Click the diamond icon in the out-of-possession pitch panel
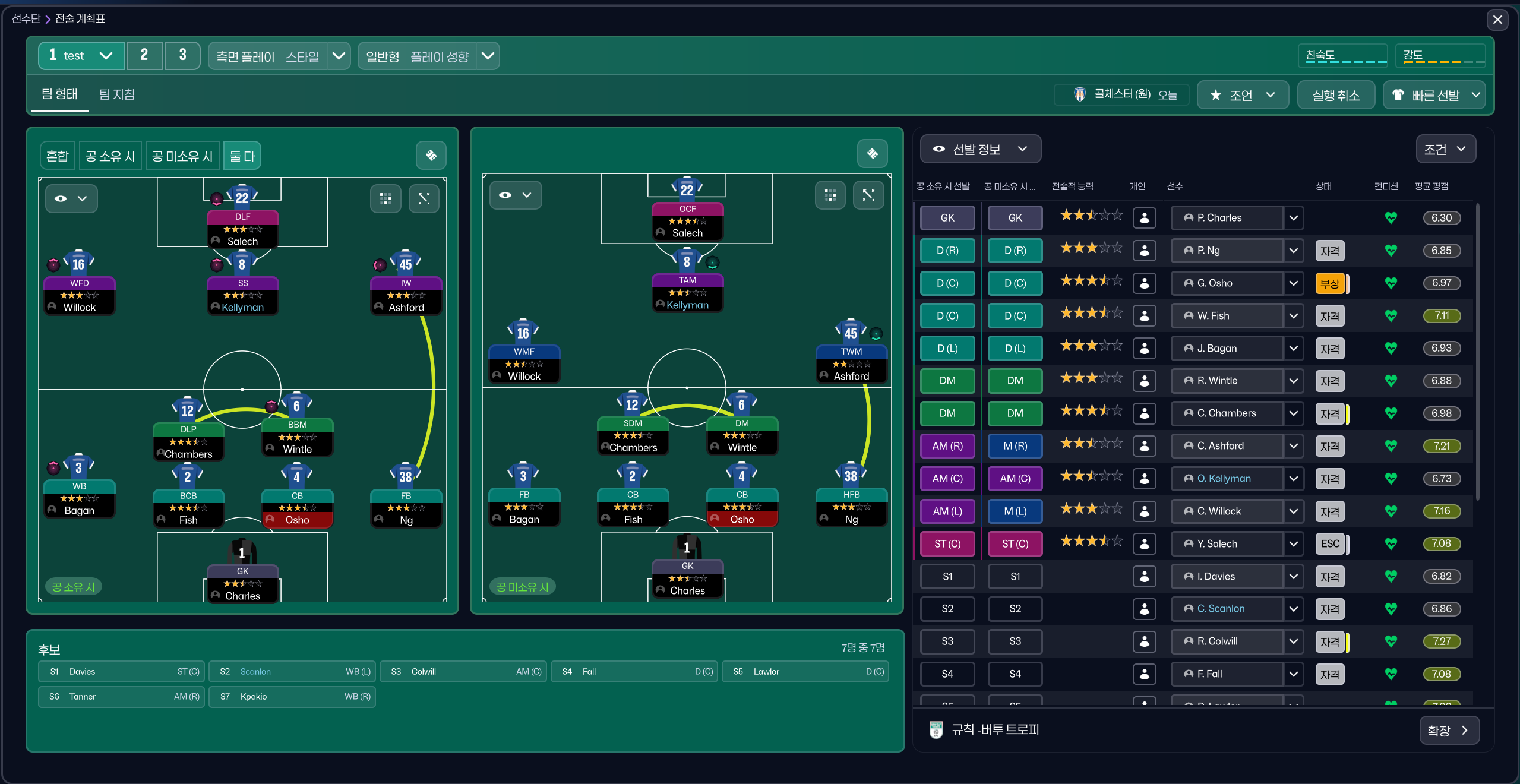 click(873, 154)
